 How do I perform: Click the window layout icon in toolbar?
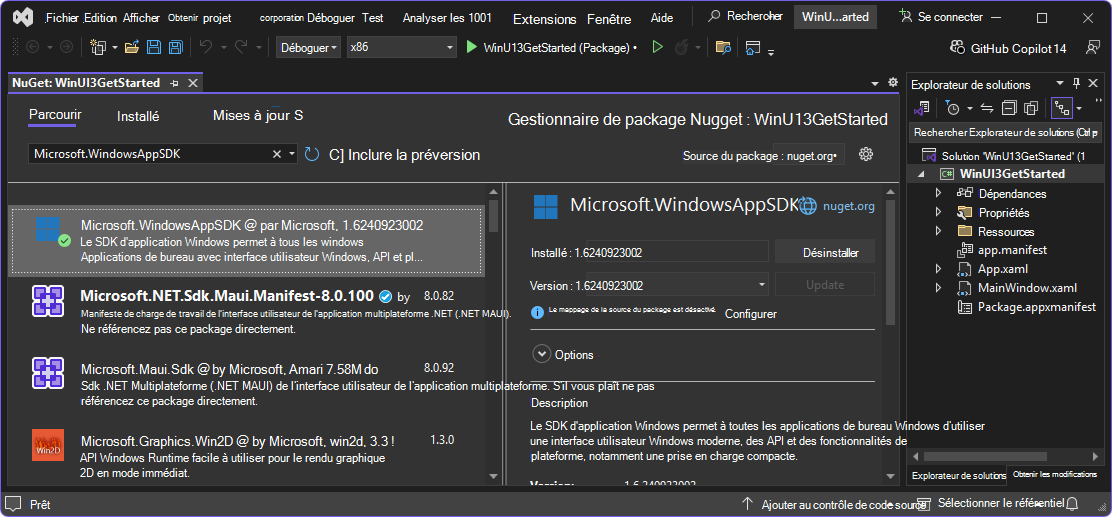click(752, 48)
